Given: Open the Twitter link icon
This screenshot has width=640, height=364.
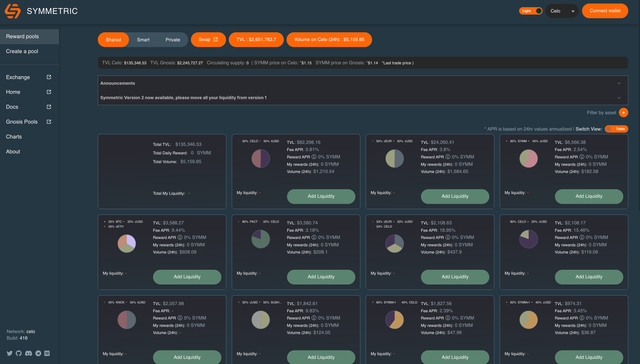Looking at the screenshot, I should [x=9, y=353].
